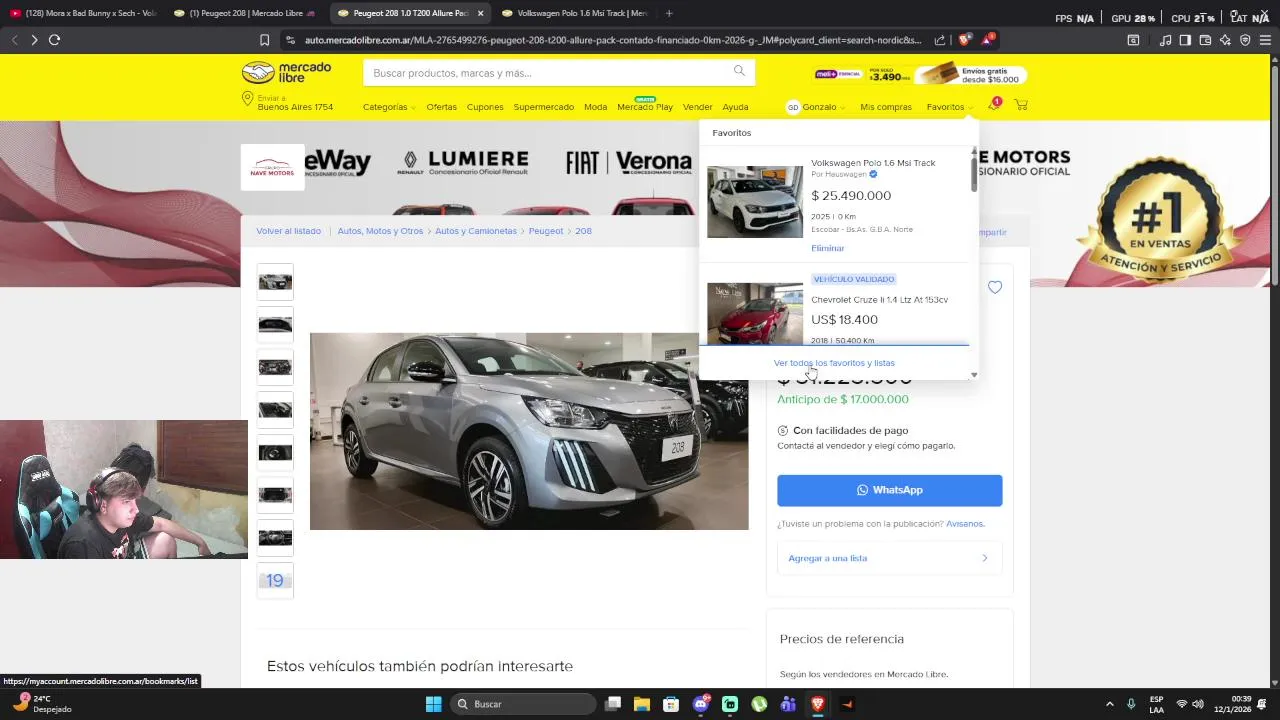Click the main Peugeot 208 photo

point(529,431)
